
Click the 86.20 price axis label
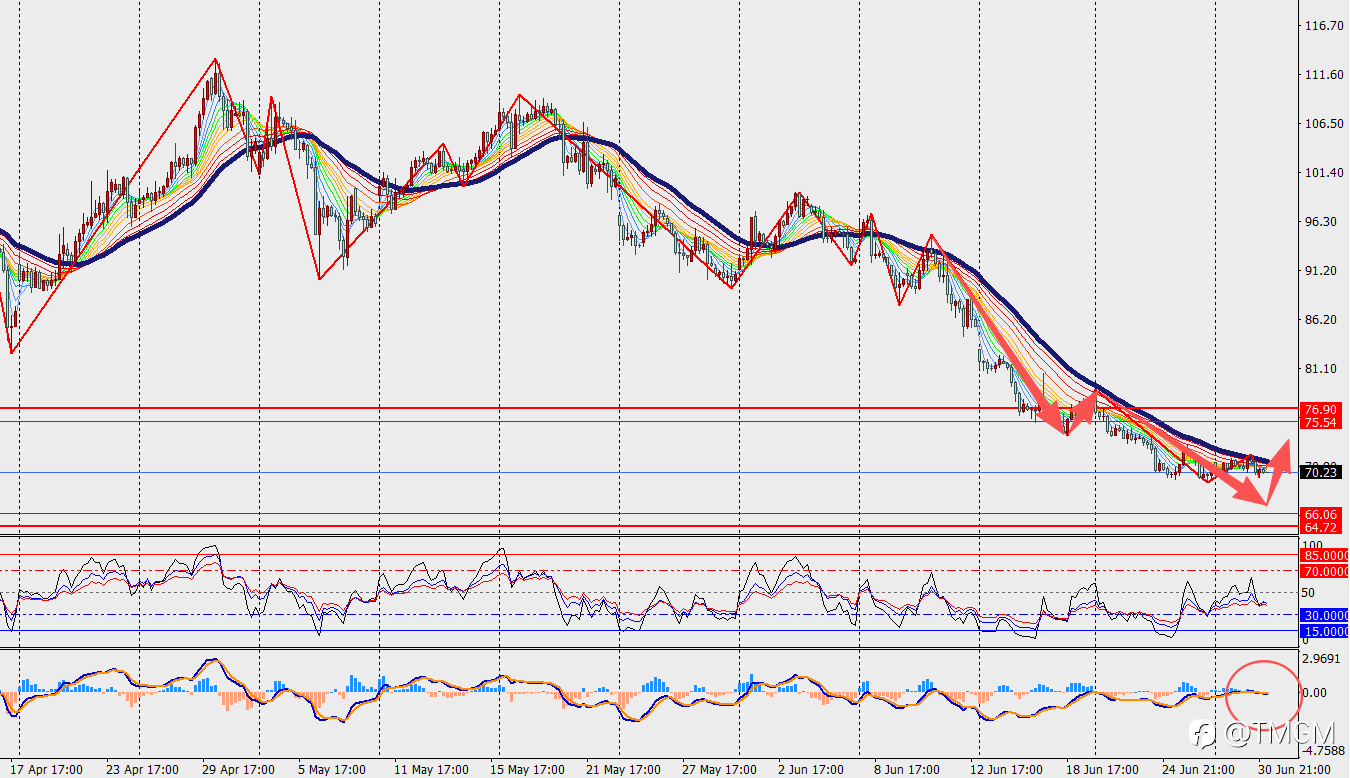pyautogui.click(x=1322, y=320)
